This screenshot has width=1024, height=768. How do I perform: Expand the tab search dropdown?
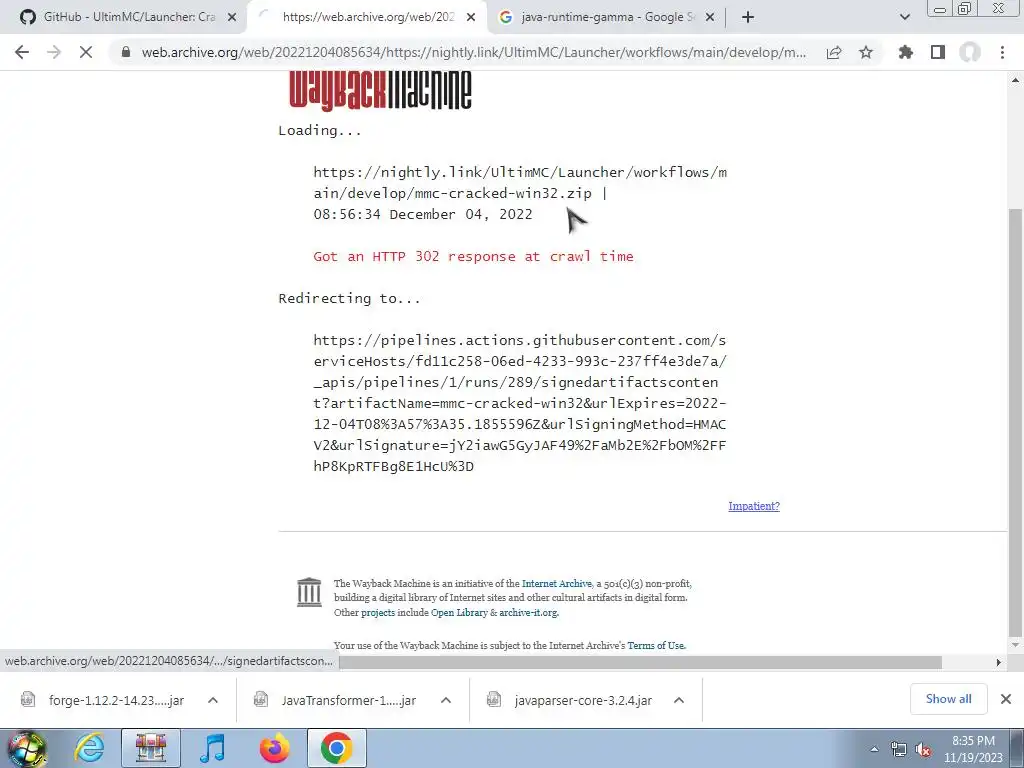coord(904,17)
